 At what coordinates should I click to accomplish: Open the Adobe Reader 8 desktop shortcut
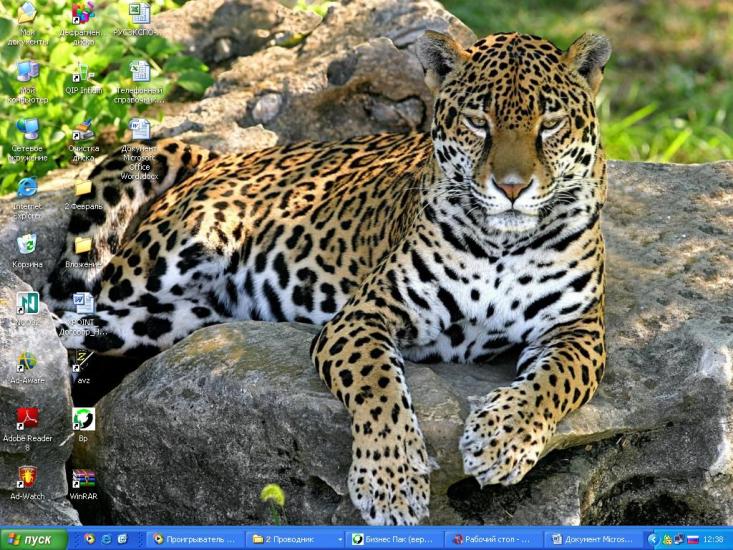[27, 418]
